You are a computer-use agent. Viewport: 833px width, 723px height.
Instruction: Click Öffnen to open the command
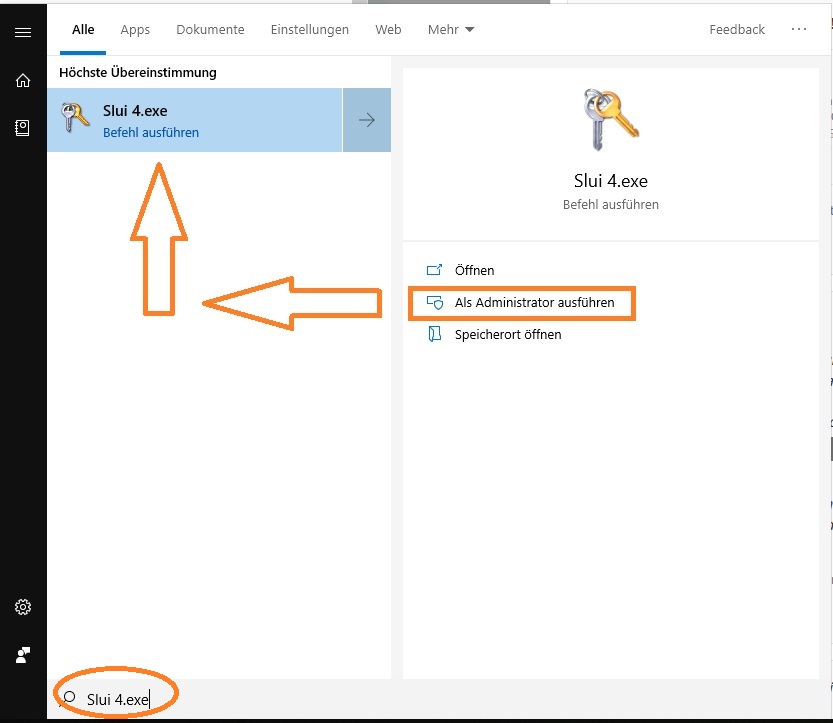(474, 270)
